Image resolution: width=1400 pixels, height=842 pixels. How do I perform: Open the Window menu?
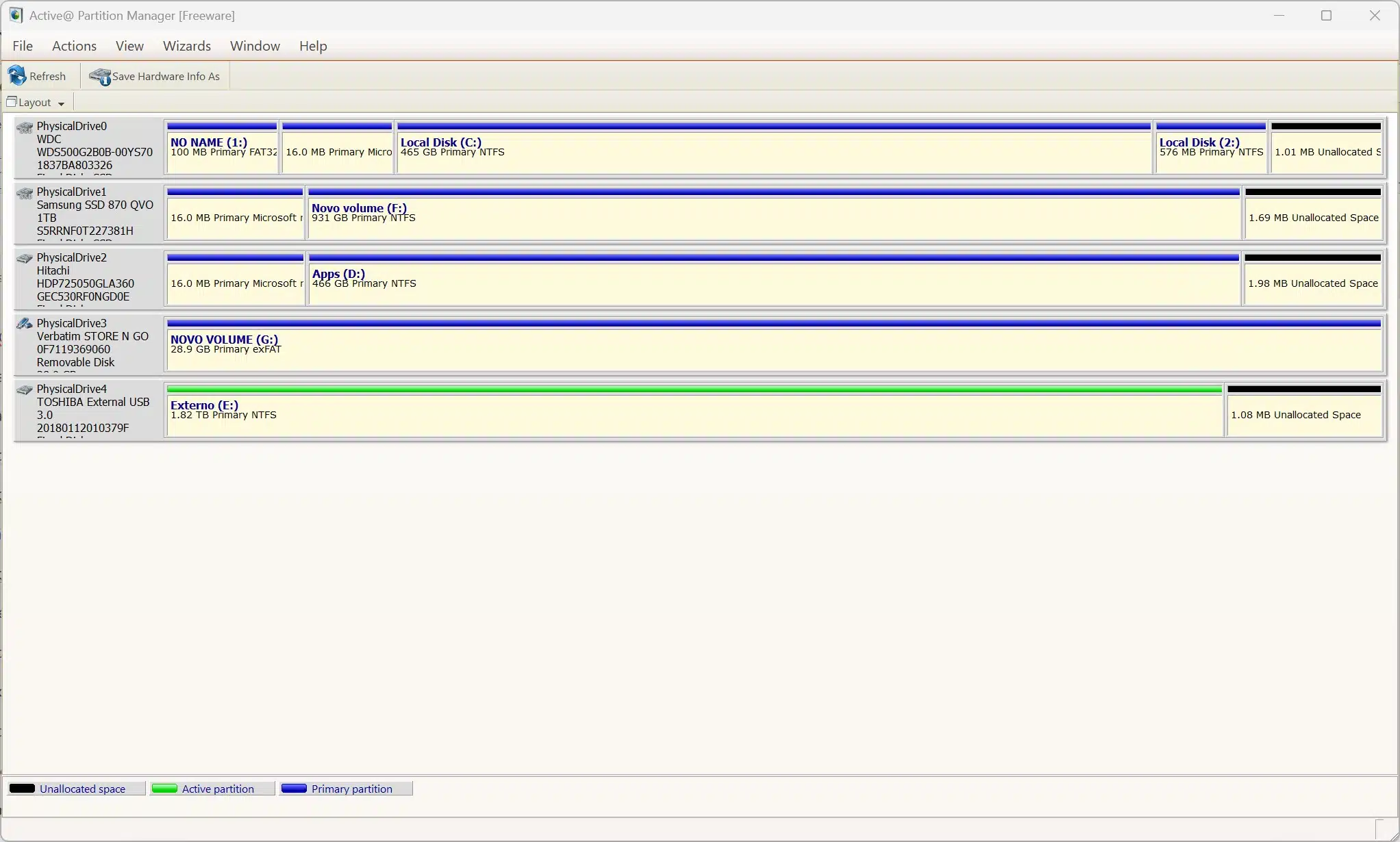tap(255, 46)
